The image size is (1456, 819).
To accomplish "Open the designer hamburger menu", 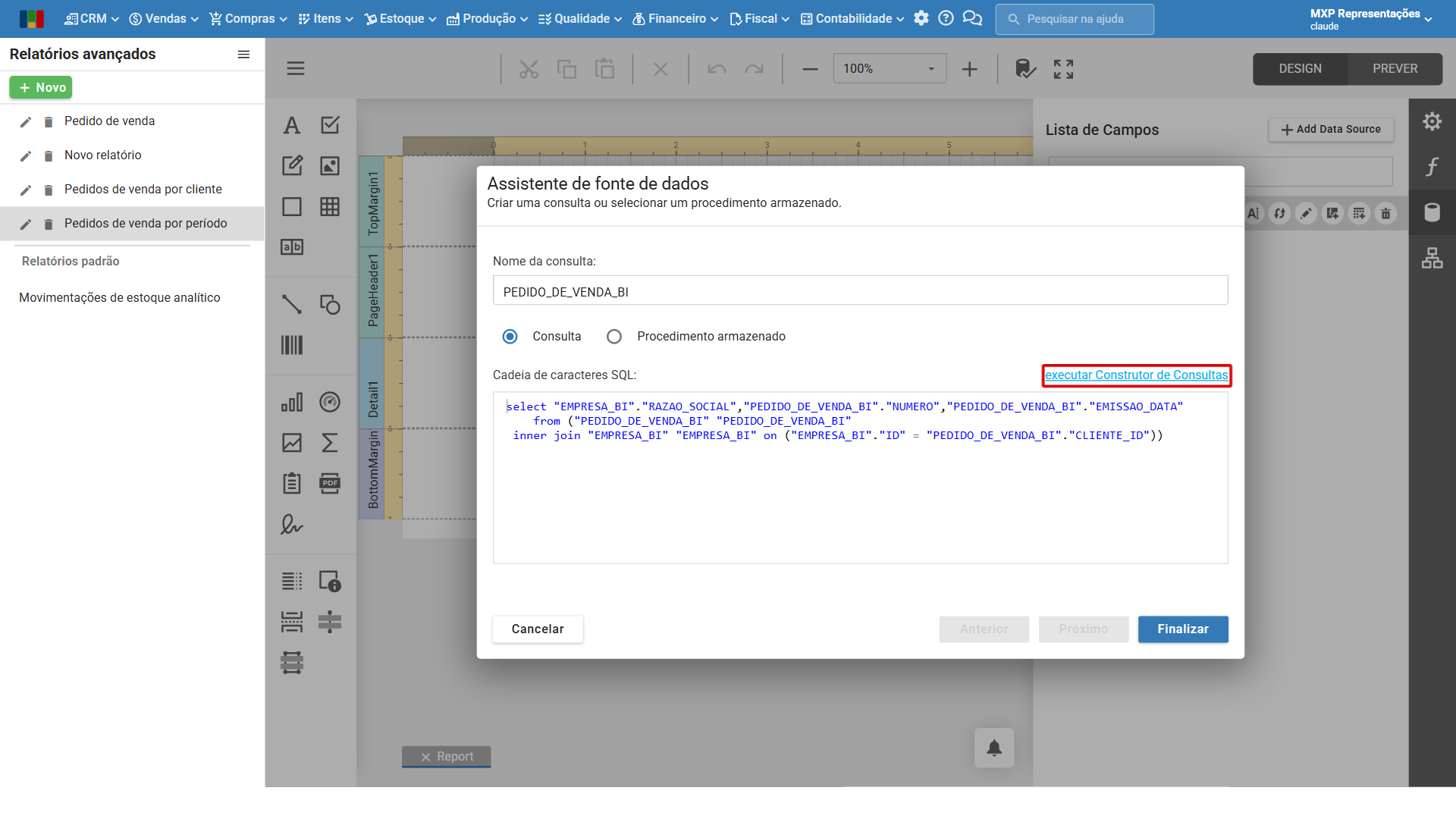I will click(x=296, y=69).
